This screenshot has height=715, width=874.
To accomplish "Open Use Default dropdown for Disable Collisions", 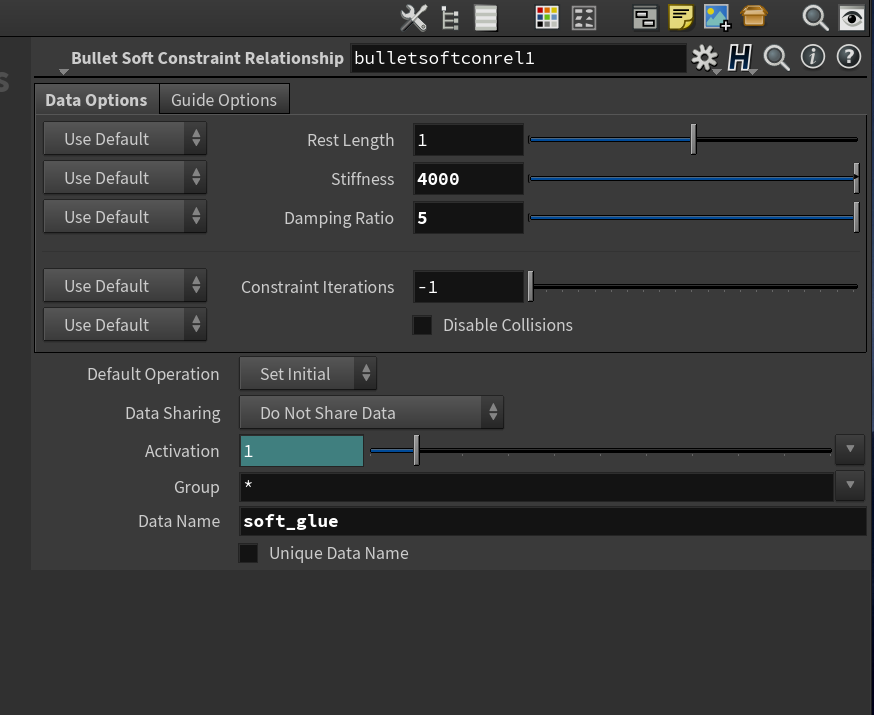I will click(125, 325).
